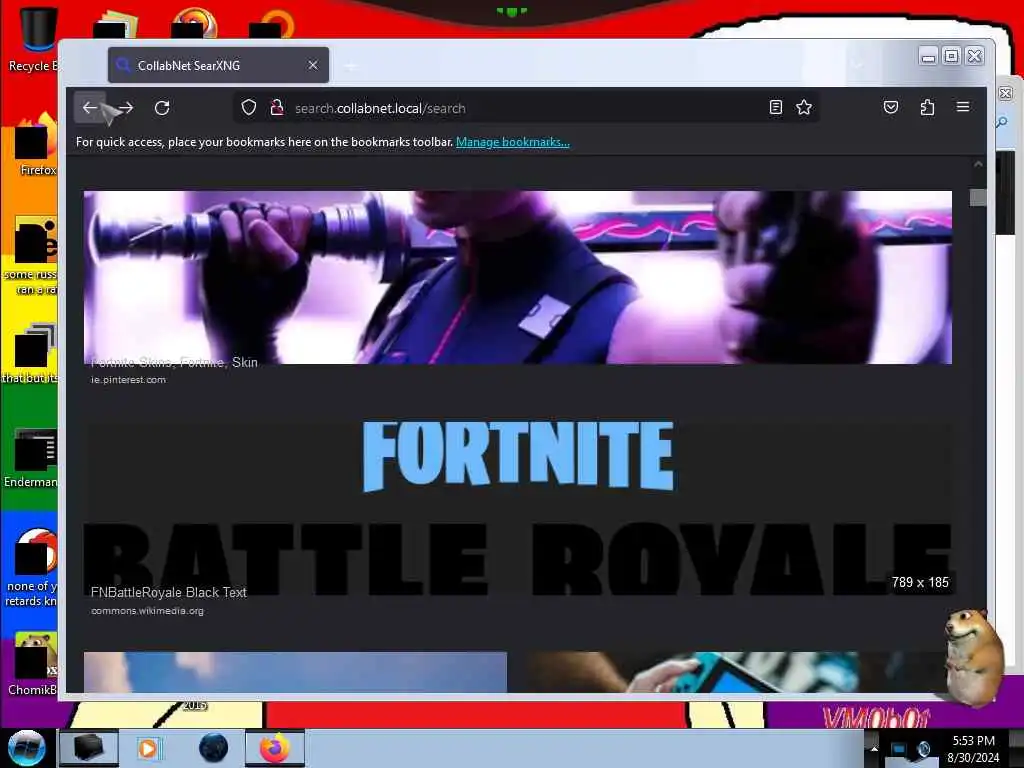Go back with the Firefox back arrow
This screenshot has width=1024, height=768.
(89, 108)
